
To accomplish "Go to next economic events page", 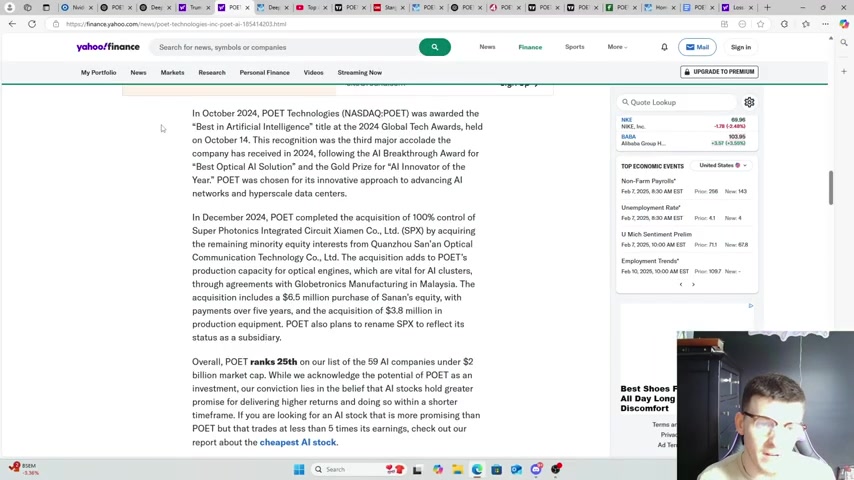I will [x=693, y=284].
